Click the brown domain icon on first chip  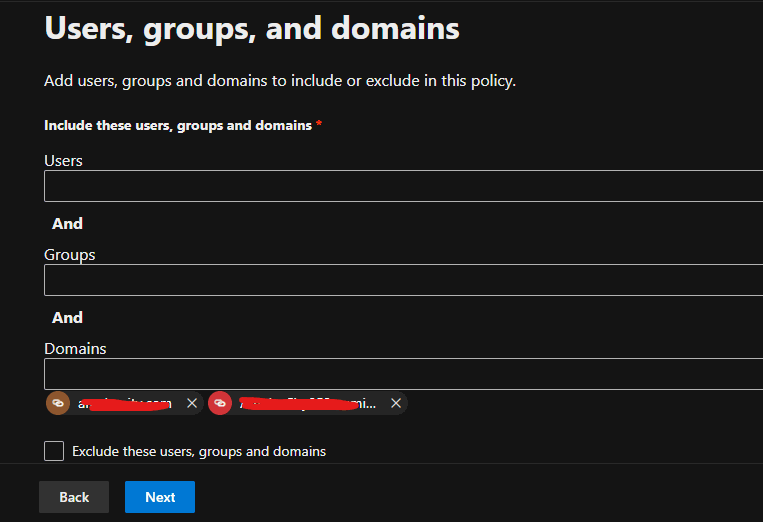58,403
